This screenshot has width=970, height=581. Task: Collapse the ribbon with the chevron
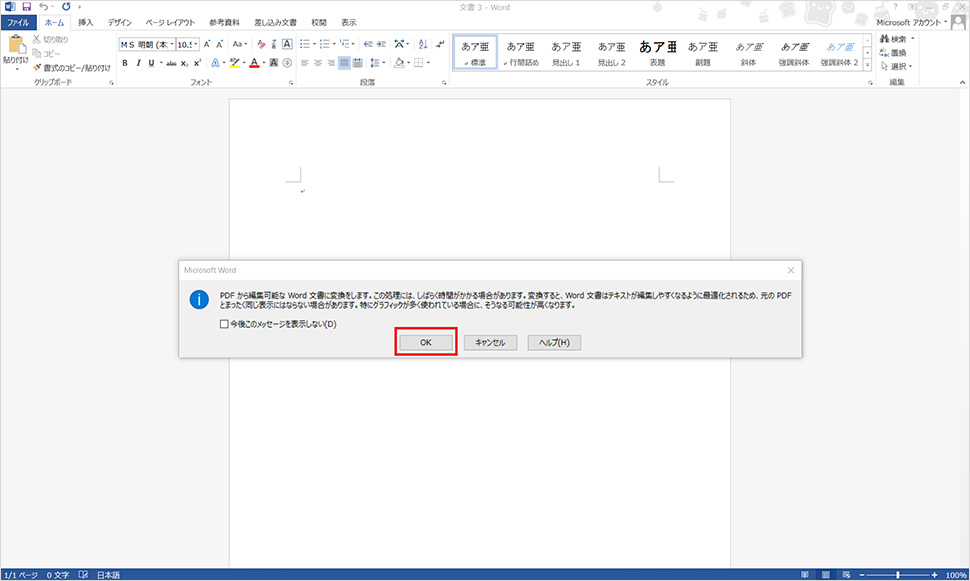[x=962, y=82]
